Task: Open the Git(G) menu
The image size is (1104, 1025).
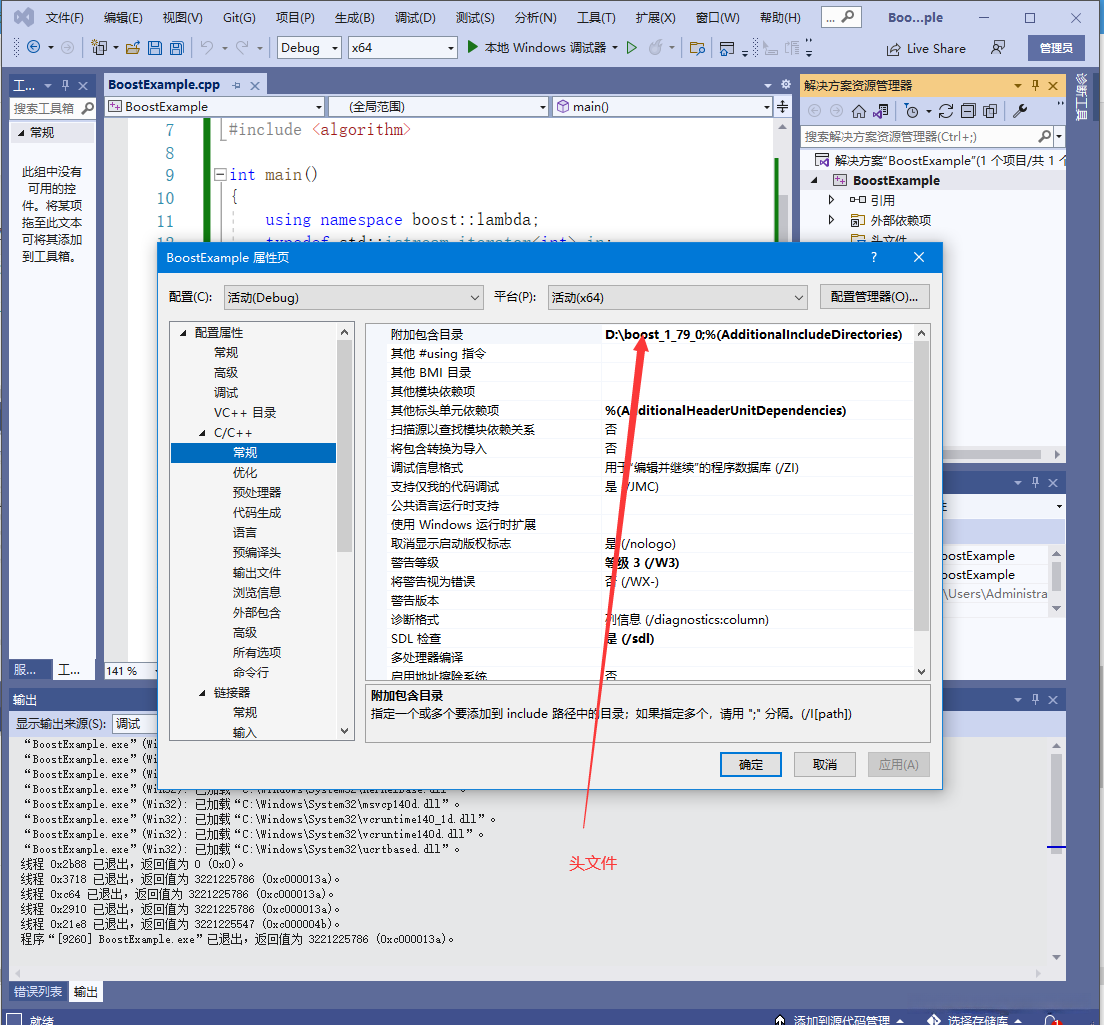Action: click(x=239, y=18)
